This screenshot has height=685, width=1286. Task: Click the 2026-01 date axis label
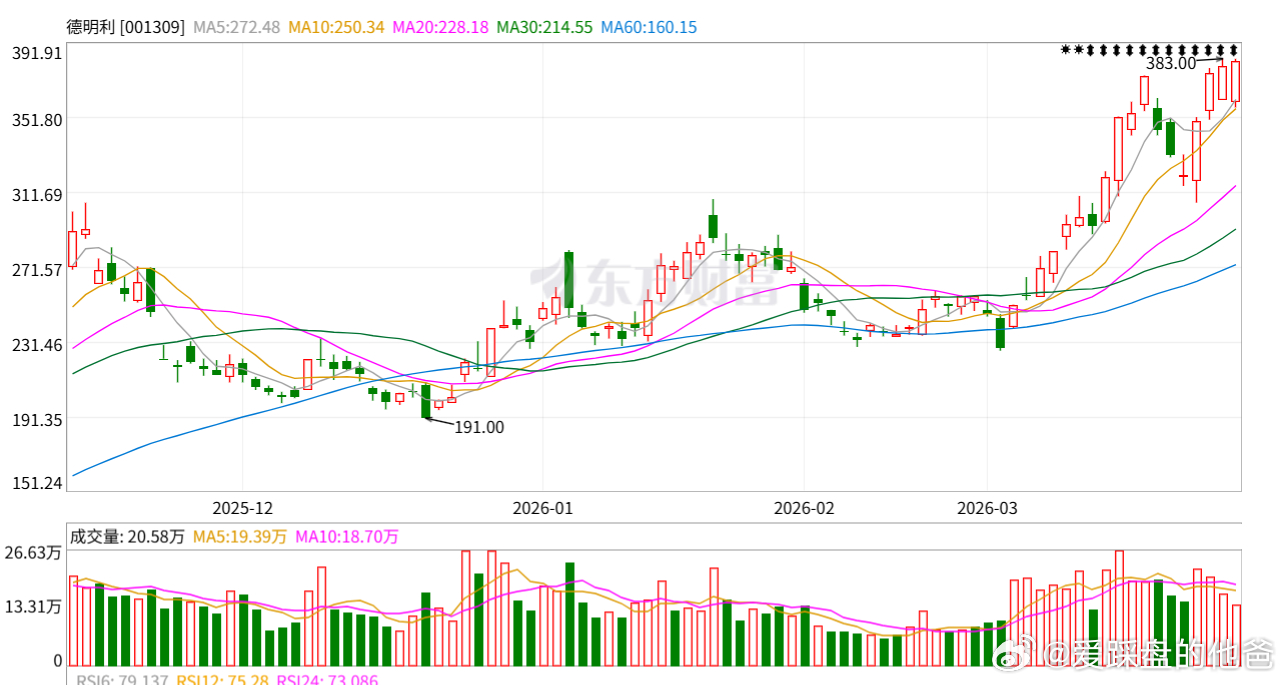click(542, 508)
